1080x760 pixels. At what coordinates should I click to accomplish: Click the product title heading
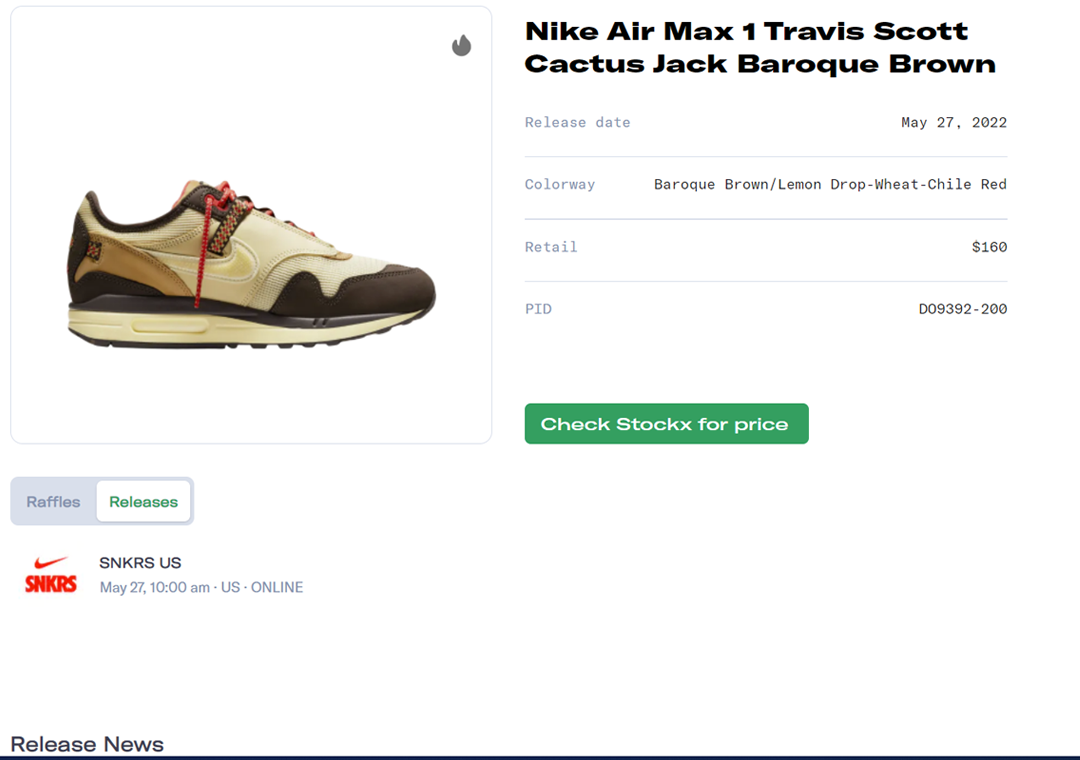(760, 48)
